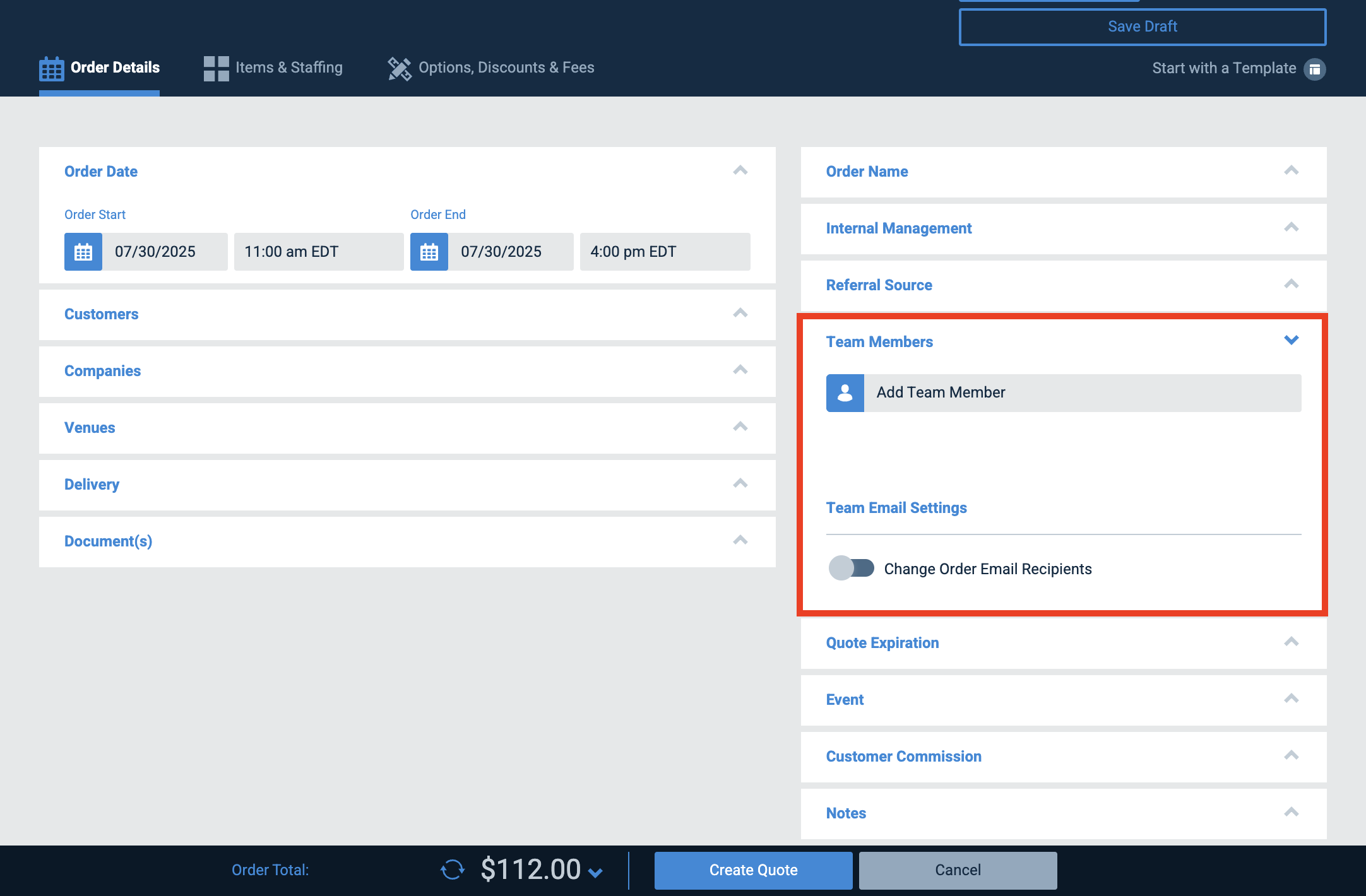Click the Order Date section title
The width and height of the screenshot is (1366, 896).
[x=101, y=172]
